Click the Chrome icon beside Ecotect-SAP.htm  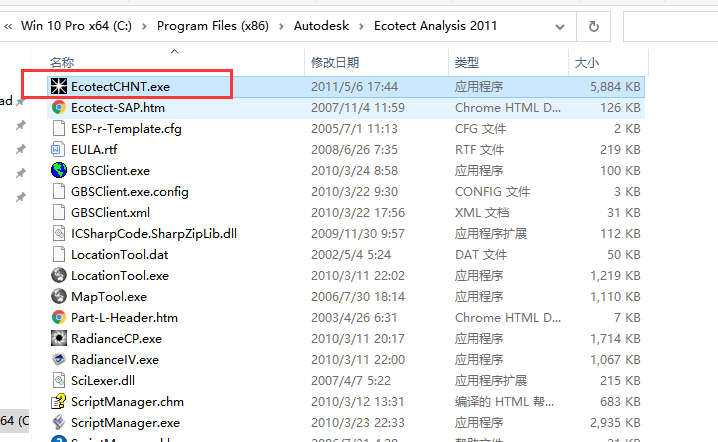pos(59,108)
